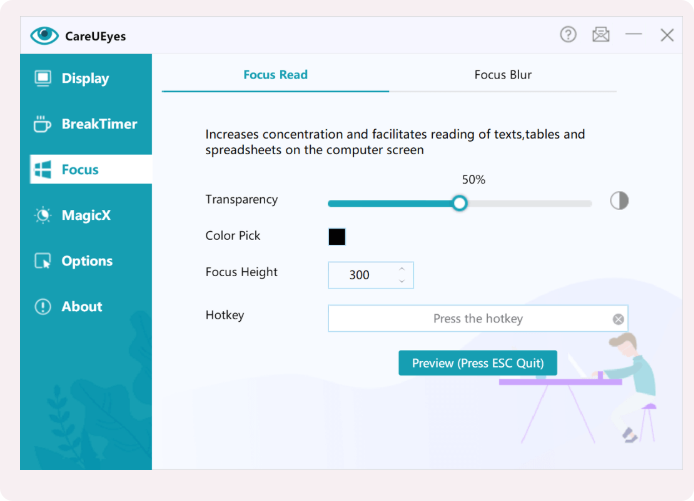The height and width of the screenshot is (501, 694).
Task: Switch to the Focus Blur tab
Action: pos(503,75)
